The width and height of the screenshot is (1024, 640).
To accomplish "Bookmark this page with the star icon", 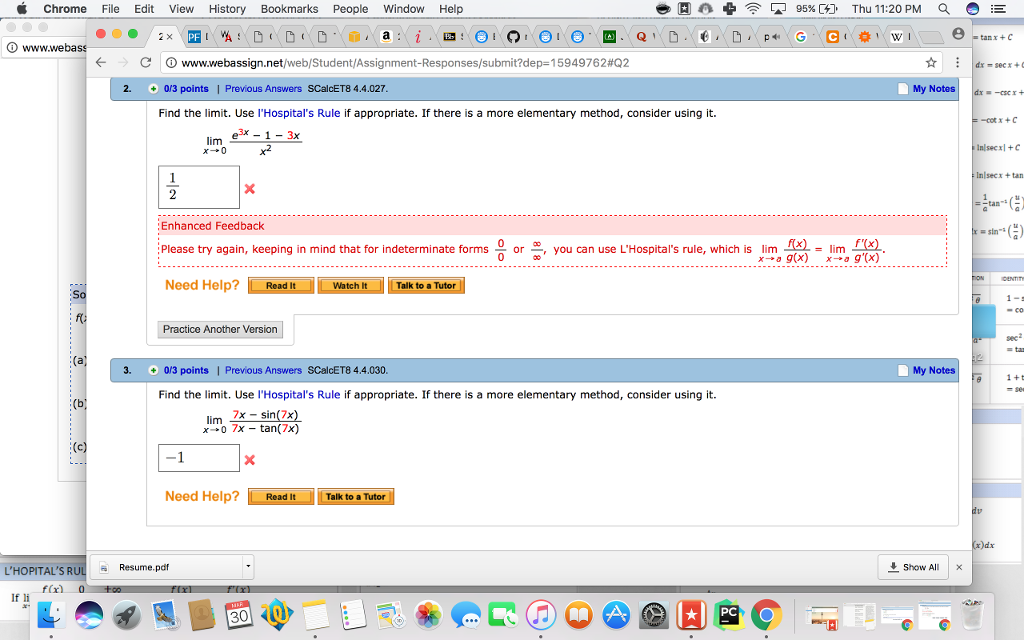I will [x=931, y=63].
